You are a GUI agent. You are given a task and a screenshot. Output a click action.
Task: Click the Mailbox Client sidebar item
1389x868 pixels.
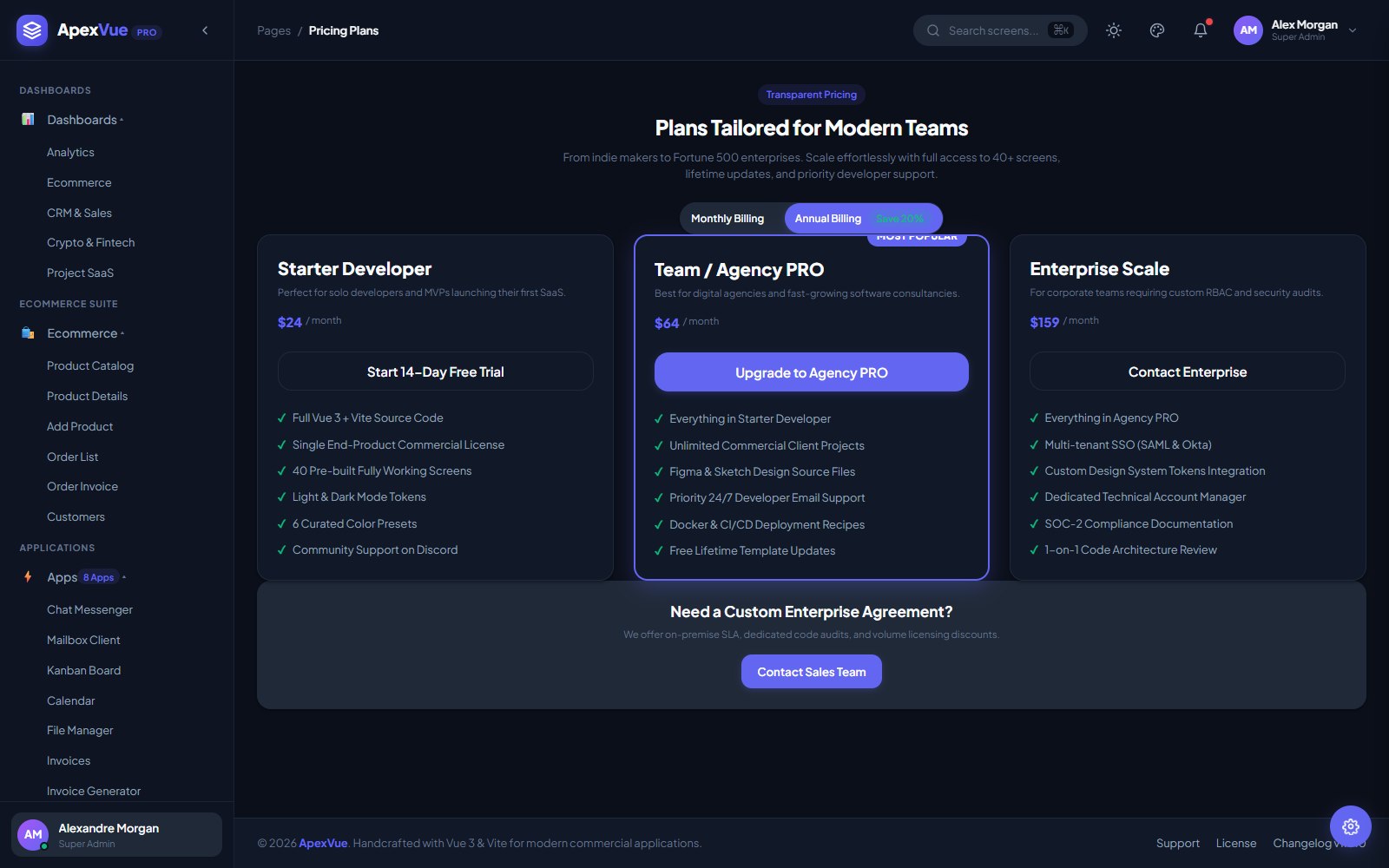coord(83,640)
